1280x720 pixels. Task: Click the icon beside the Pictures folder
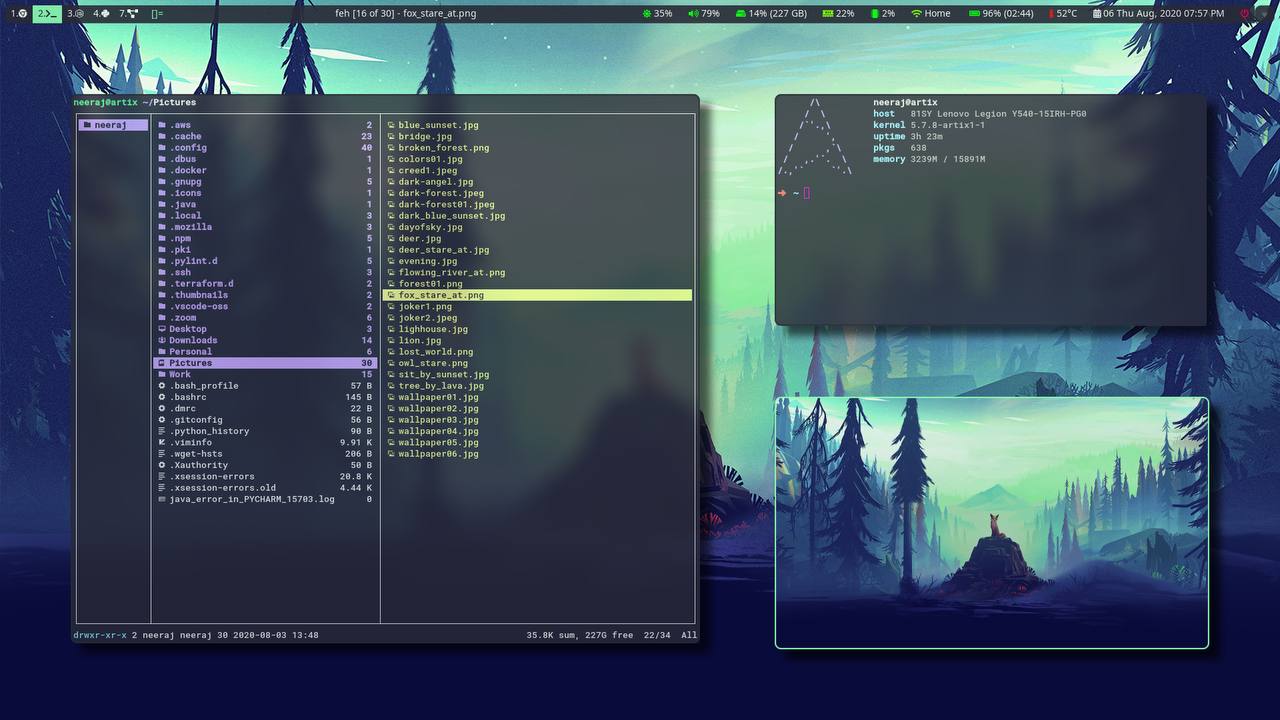coord(162,363)
